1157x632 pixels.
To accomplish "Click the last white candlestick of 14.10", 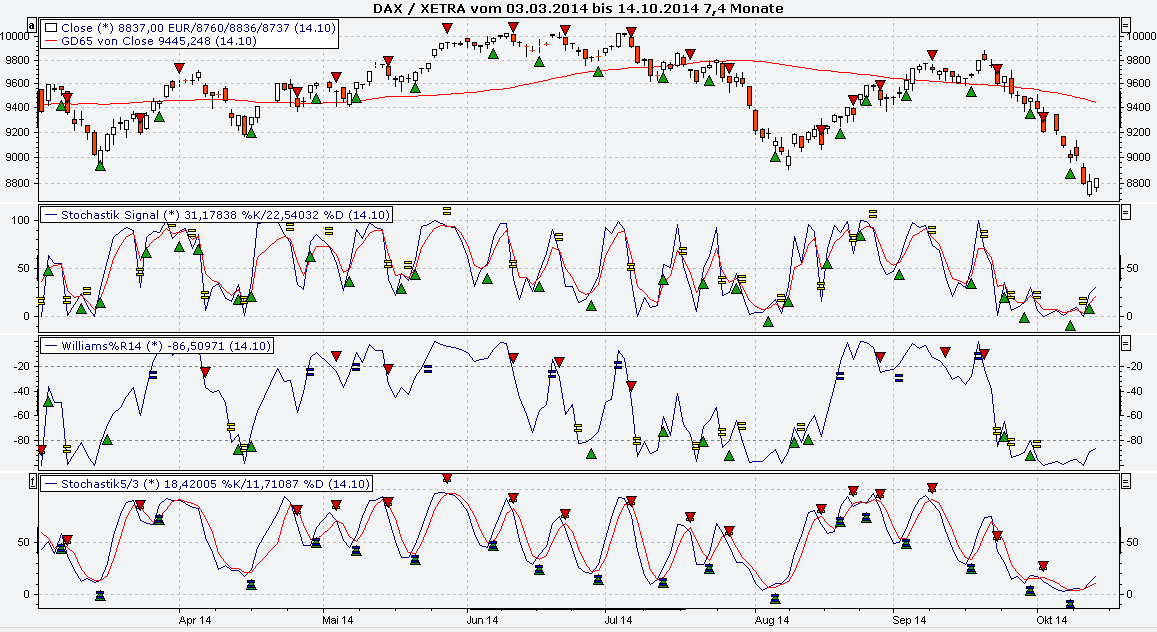I will (1096, 183).
